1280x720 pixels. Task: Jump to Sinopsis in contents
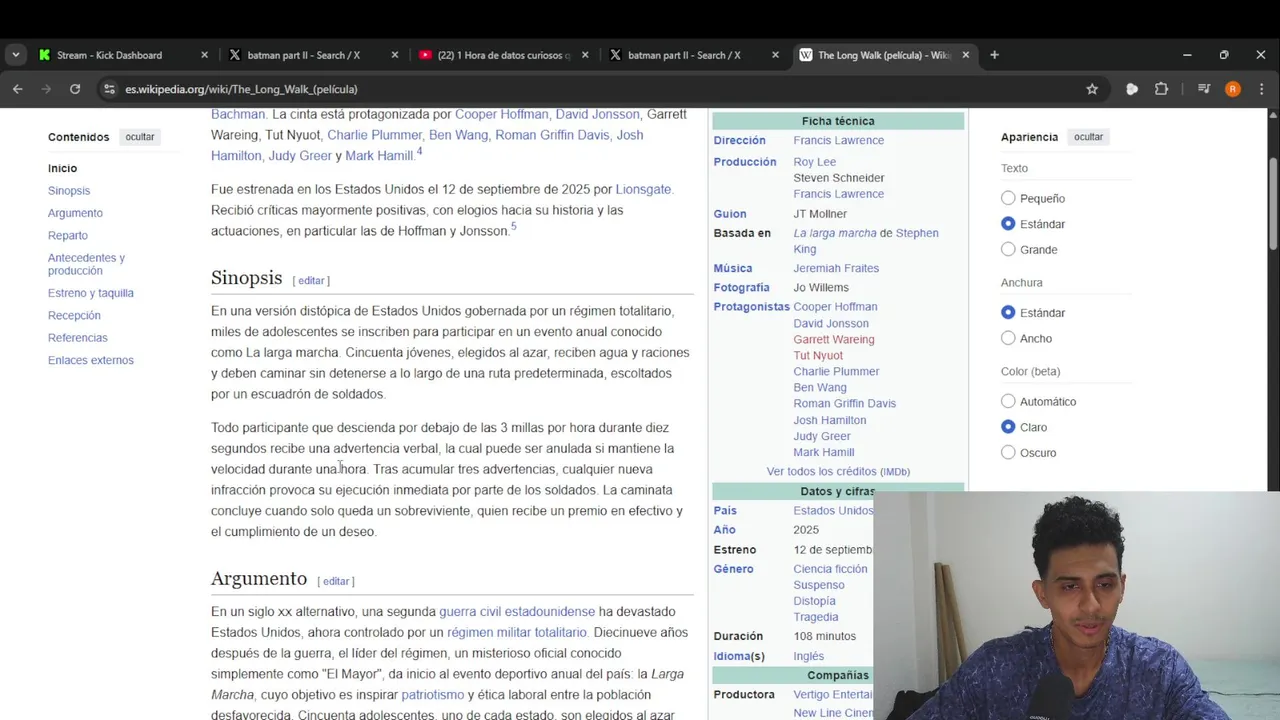point(69,190)
